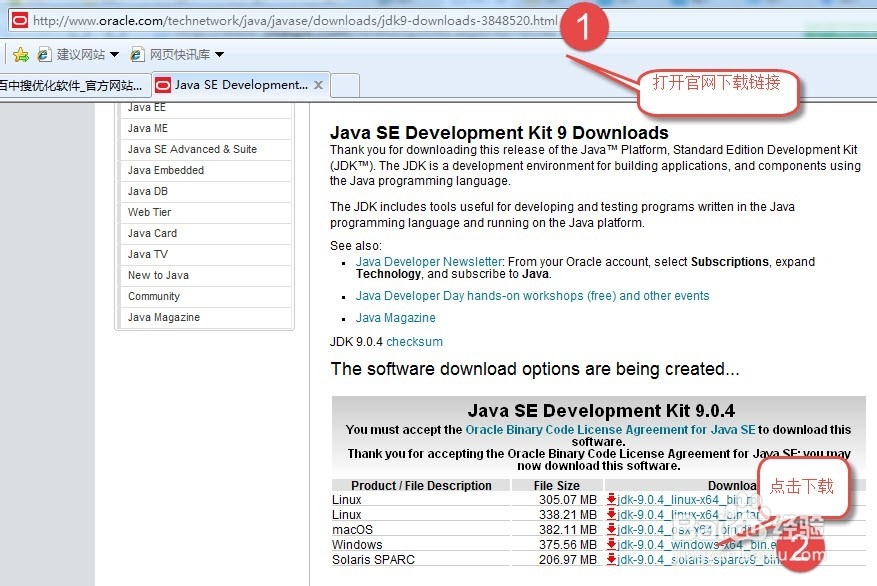Click the Oracle site icon in address bar
The width and height of the screenshot is (877, 586).
[20, 21]
